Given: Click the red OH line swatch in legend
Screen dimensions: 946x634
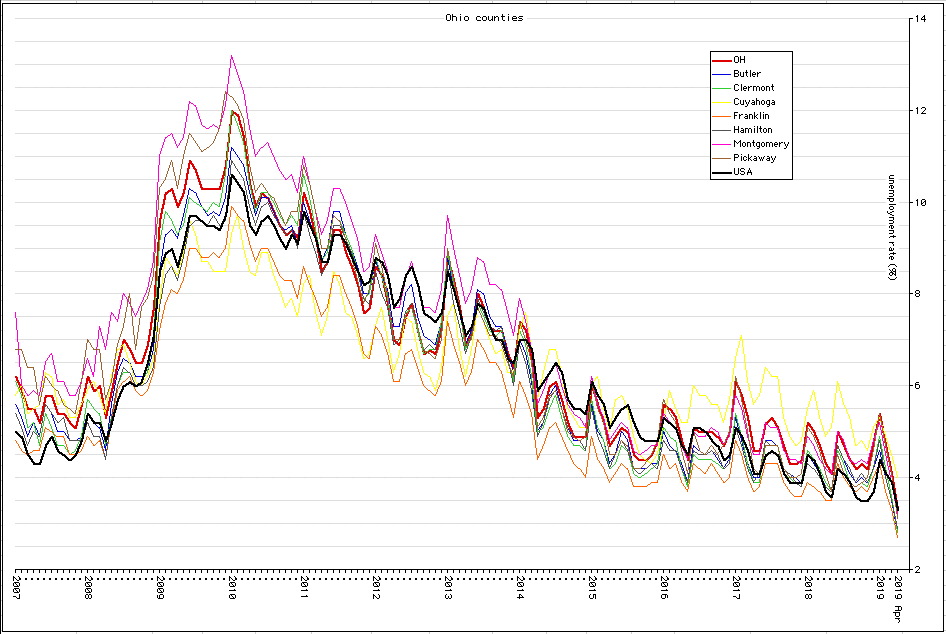Looking at the screenshot, I should point(722,60).
